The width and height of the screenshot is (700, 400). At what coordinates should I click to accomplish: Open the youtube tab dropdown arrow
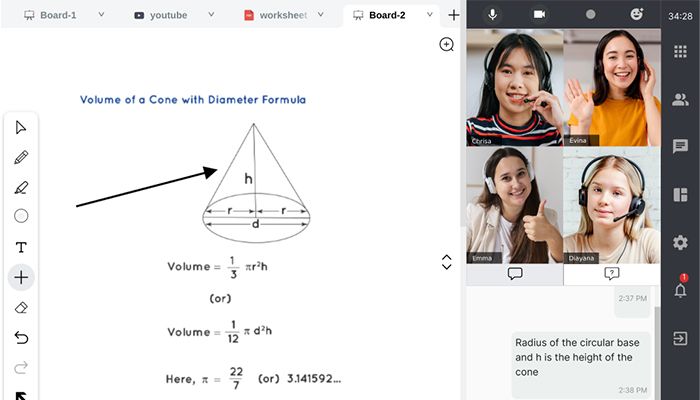tap(211, 15)
